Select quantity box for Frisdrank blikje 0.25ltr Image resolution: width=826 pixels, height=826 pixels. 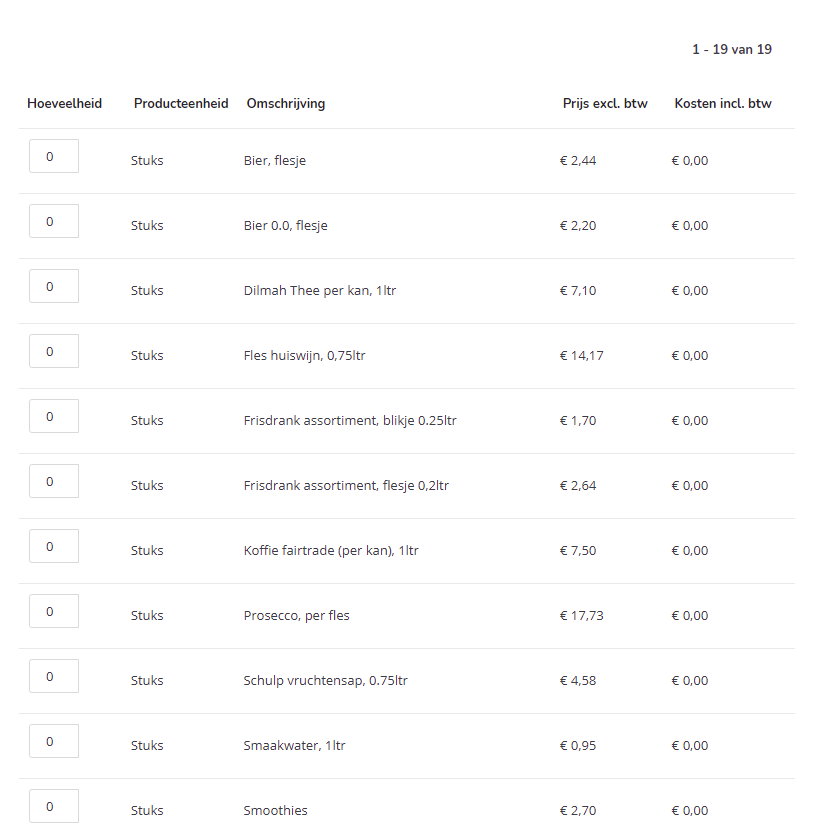(x=54, y=416)
